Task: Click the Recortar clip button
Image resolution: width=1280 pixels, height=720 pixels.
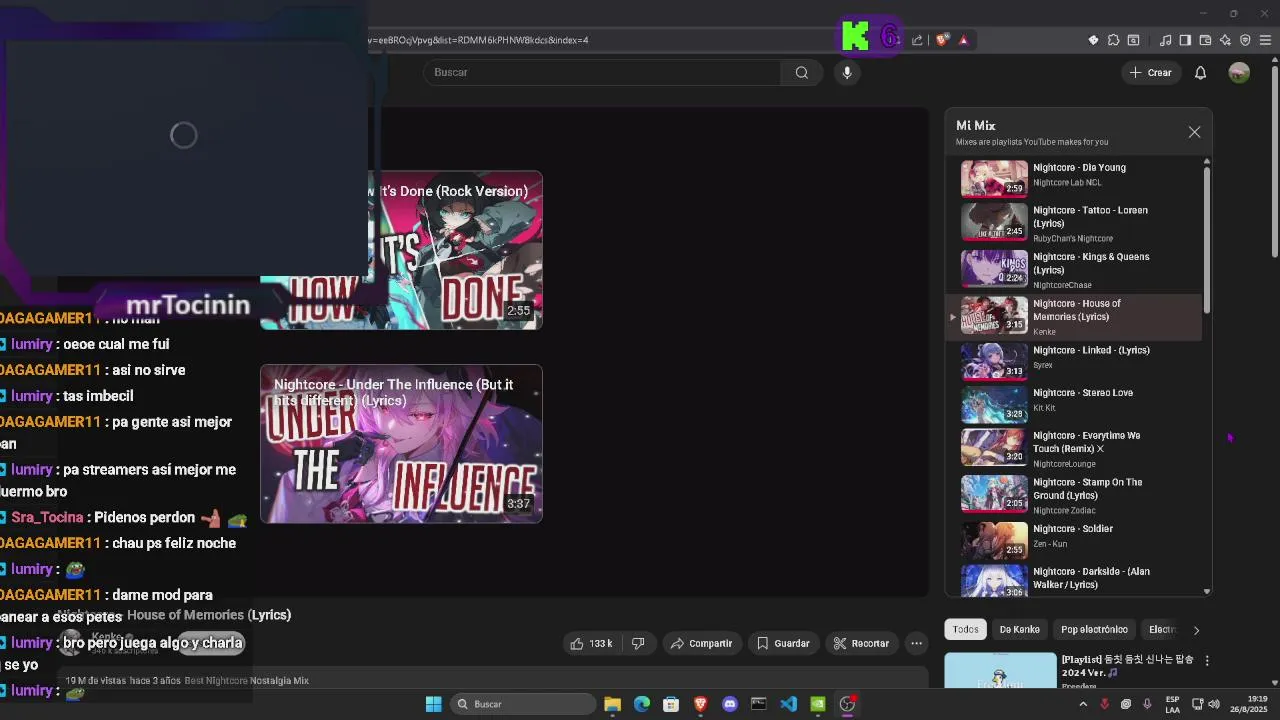Action: [x=861, y=643]
